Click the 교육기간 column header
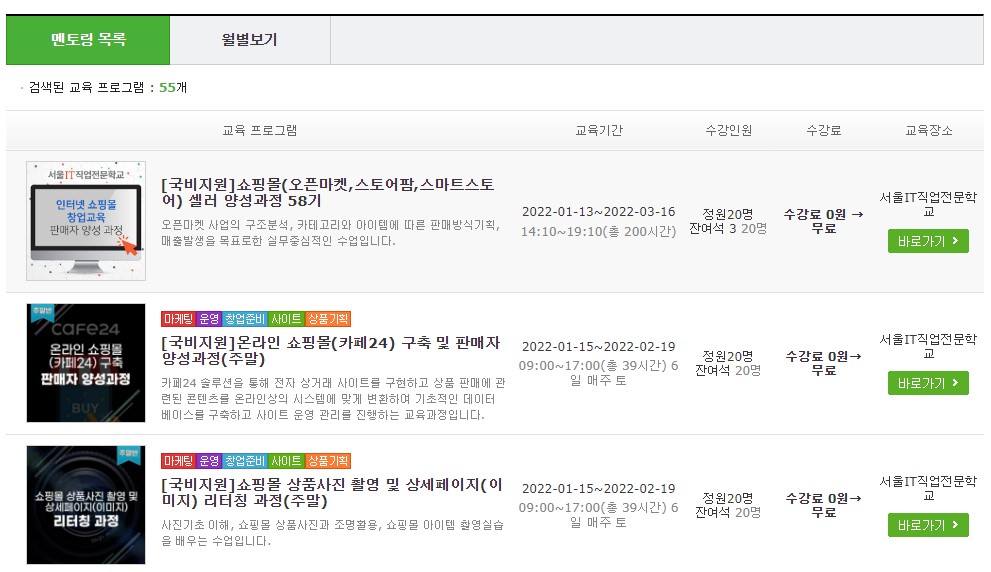Screen dimensions: 991x572 pyautogui.click(x=599, y=130)
